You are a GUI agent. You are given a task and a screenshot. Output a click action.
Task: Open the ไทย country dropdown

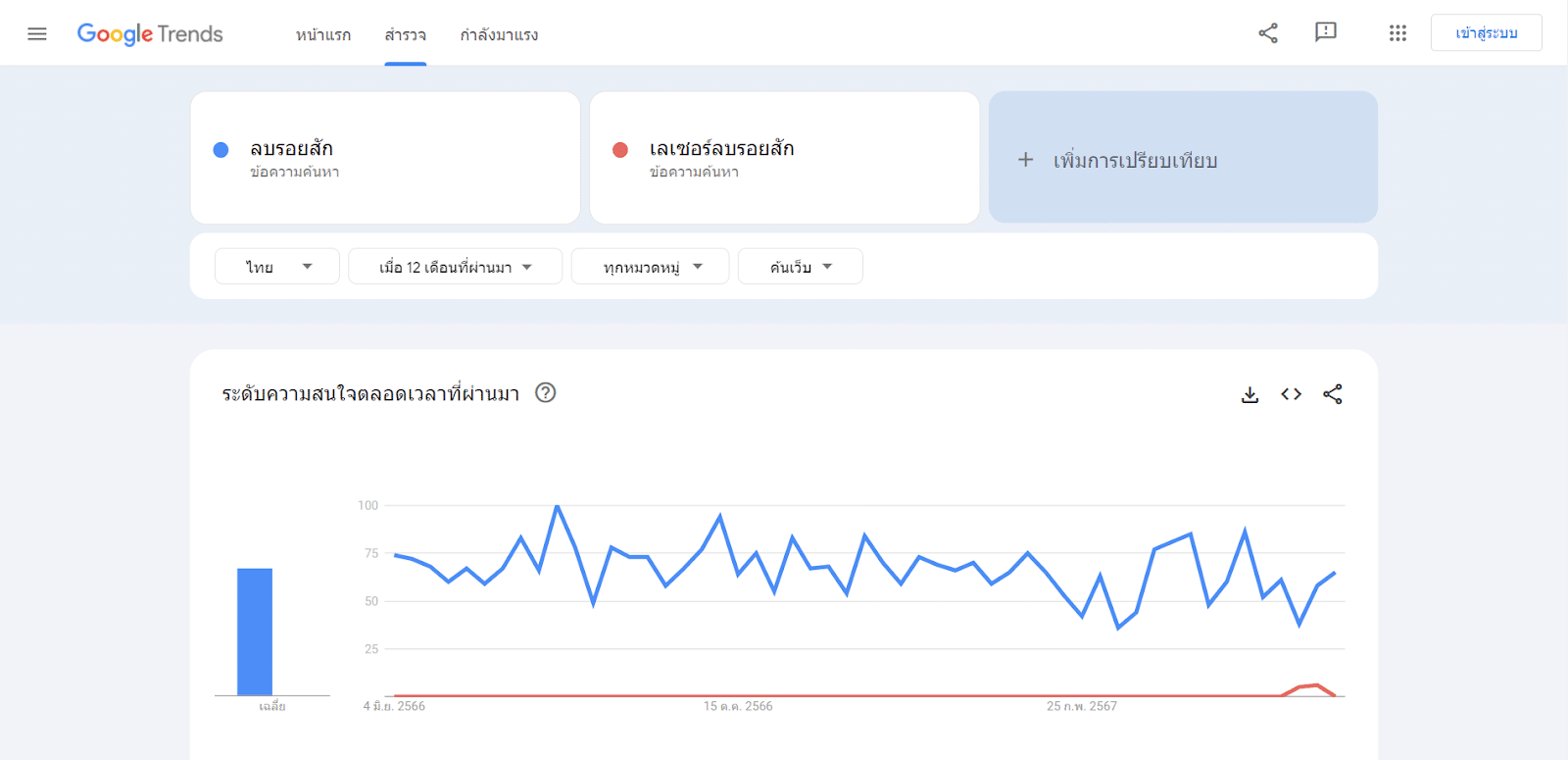(x=277, y=267)
